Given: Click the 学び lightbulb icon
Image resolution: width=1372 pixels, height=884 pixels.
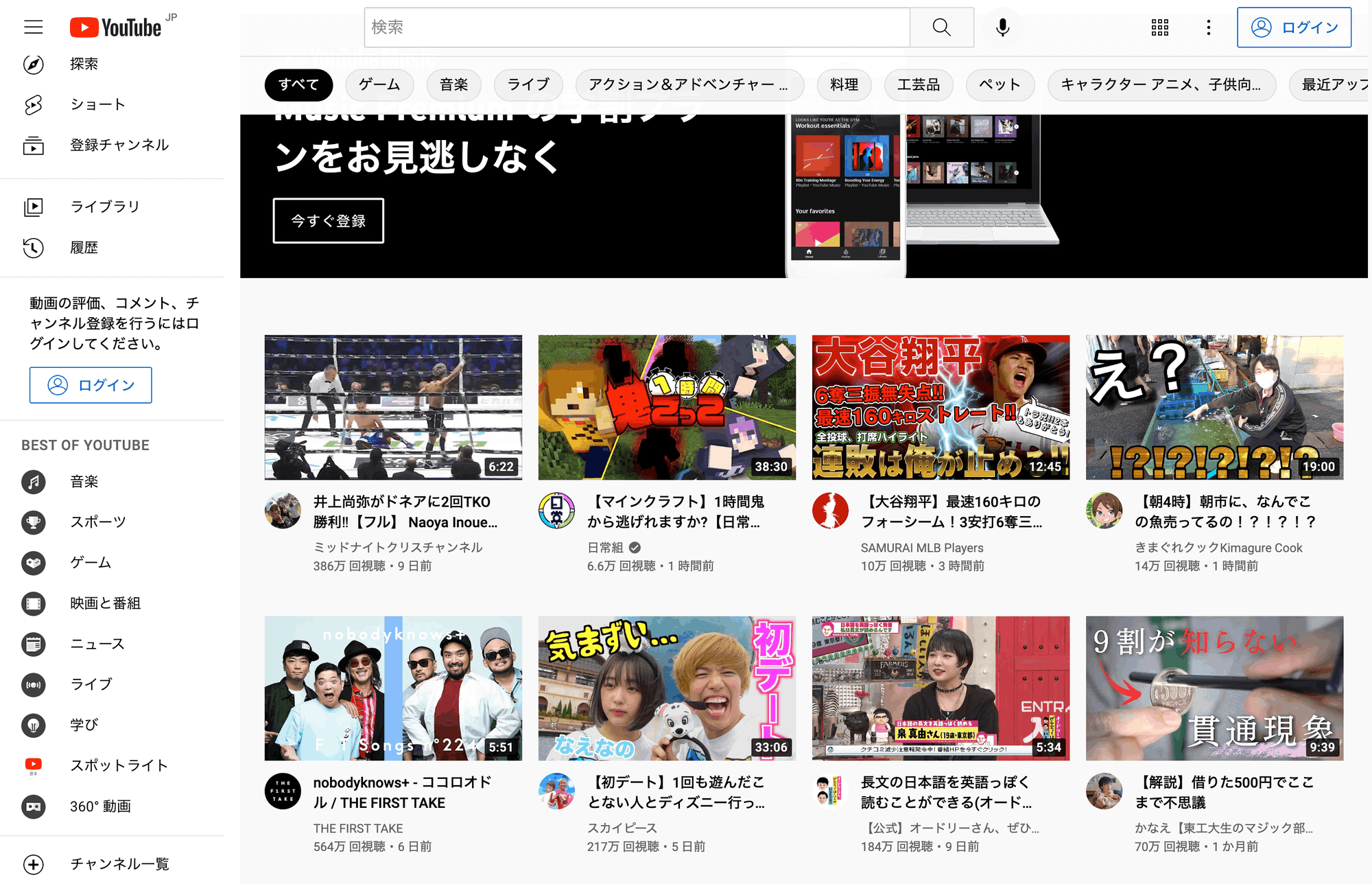Looking at the screenshot, I should 34,725.
